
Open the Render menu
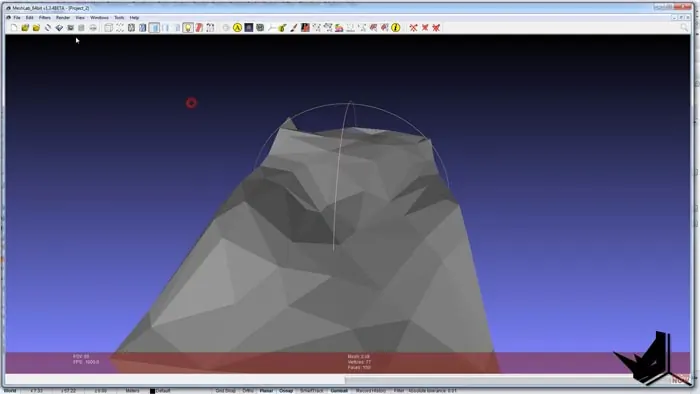(x=62, y=17)
